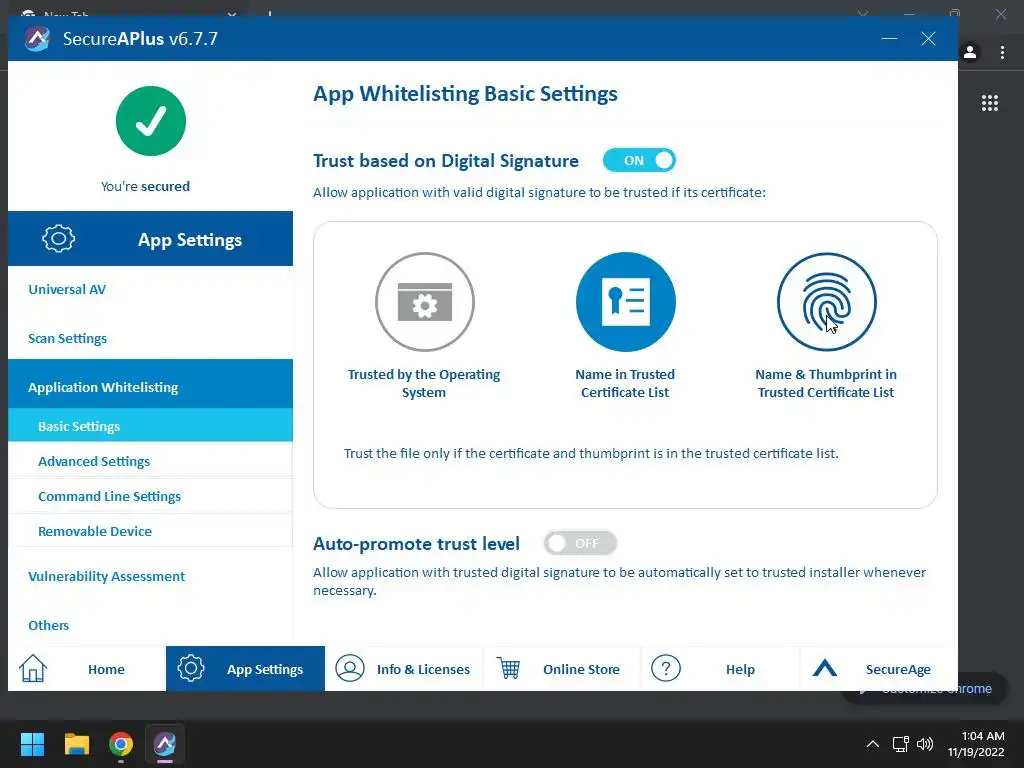
Task: Open network status tray icon
Action: (x=901, y=744)
